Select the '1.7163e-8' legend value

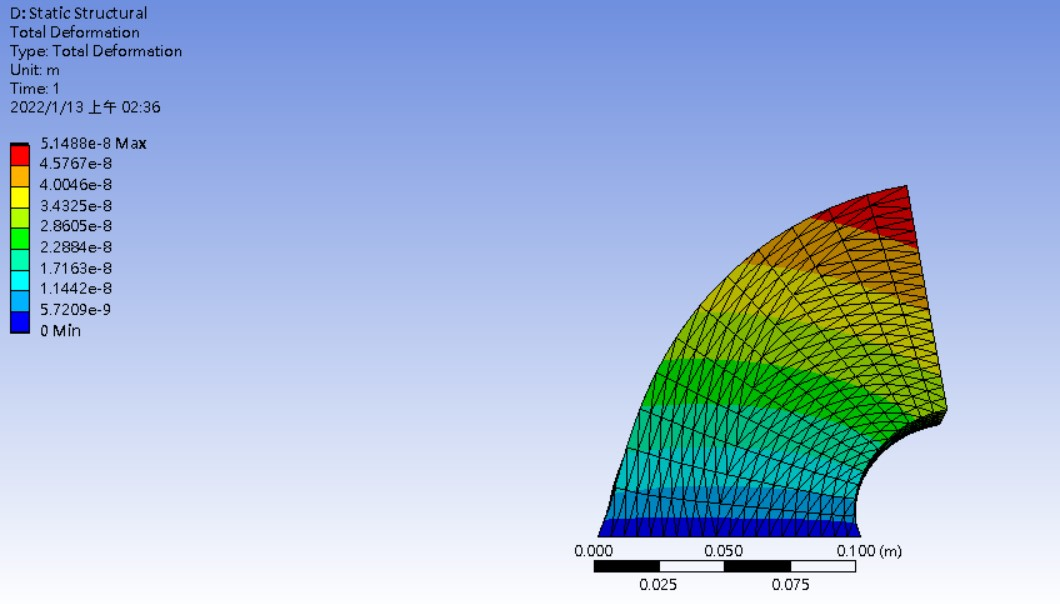(x=76, y=268)
